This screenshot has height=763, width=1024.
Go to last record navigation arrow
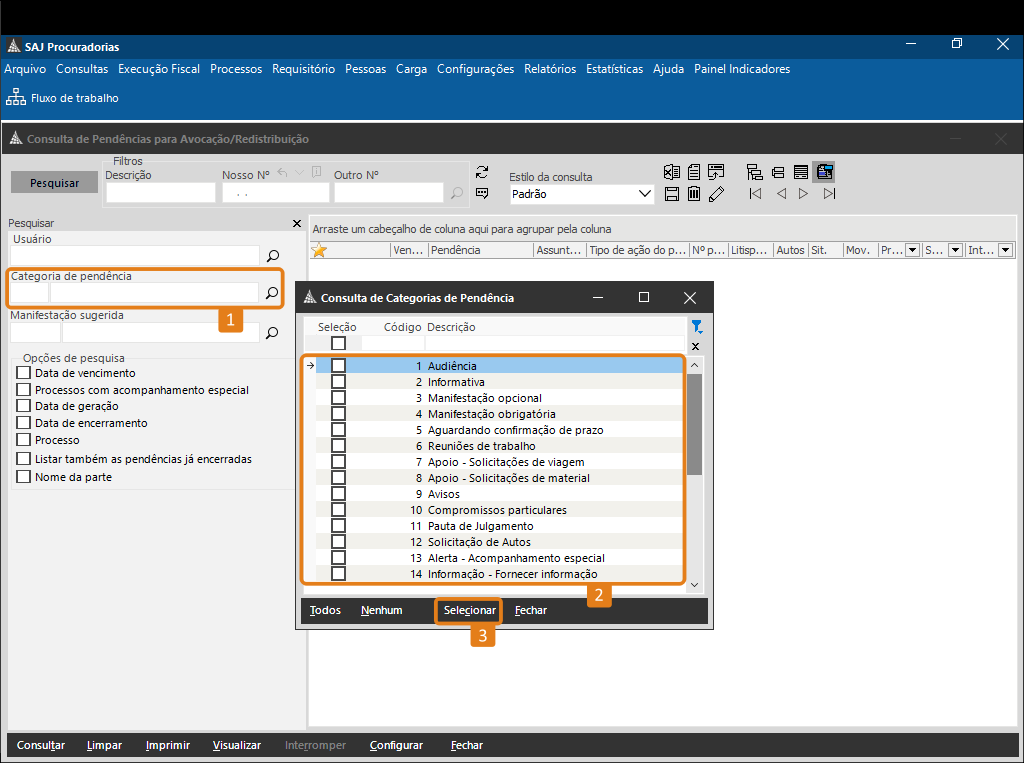coord(829,194)
